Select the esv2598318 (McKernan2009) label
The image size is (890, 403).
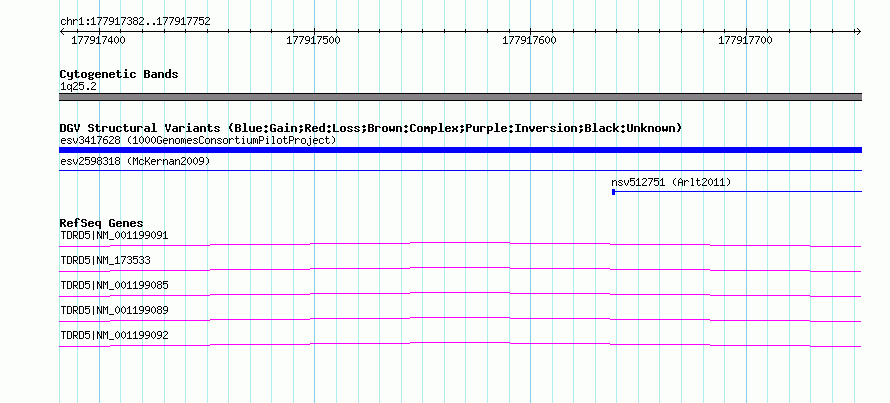pyautogui.click(x=135, y=162)
